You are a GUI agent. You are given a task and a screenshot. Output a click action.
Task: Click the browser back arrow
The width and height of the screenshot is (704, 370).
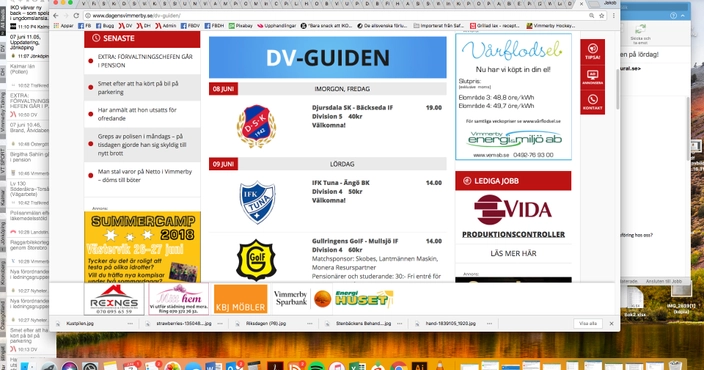click(x=56, y=16)
